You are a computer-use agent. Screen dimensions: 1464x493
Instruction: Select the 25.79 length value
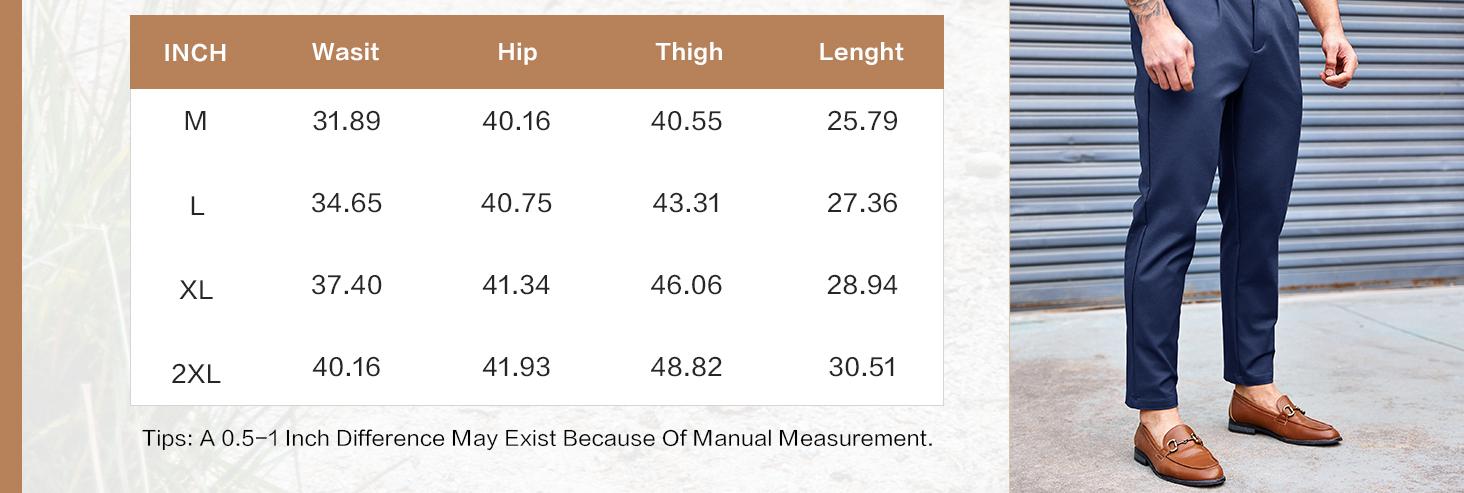(x=862, y=122)
